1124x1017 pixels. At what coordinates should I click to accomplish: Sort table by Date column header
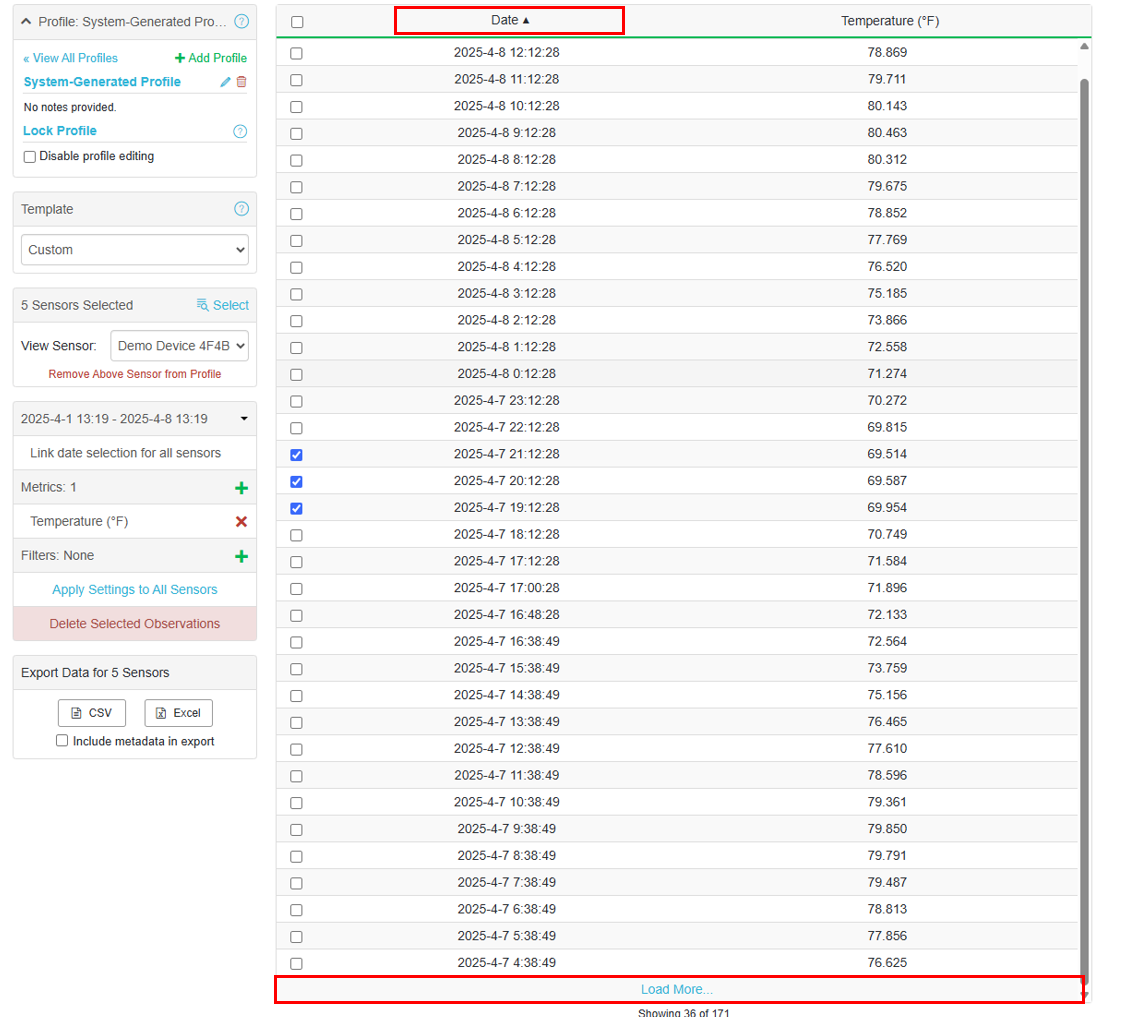(x=509, y=20)
